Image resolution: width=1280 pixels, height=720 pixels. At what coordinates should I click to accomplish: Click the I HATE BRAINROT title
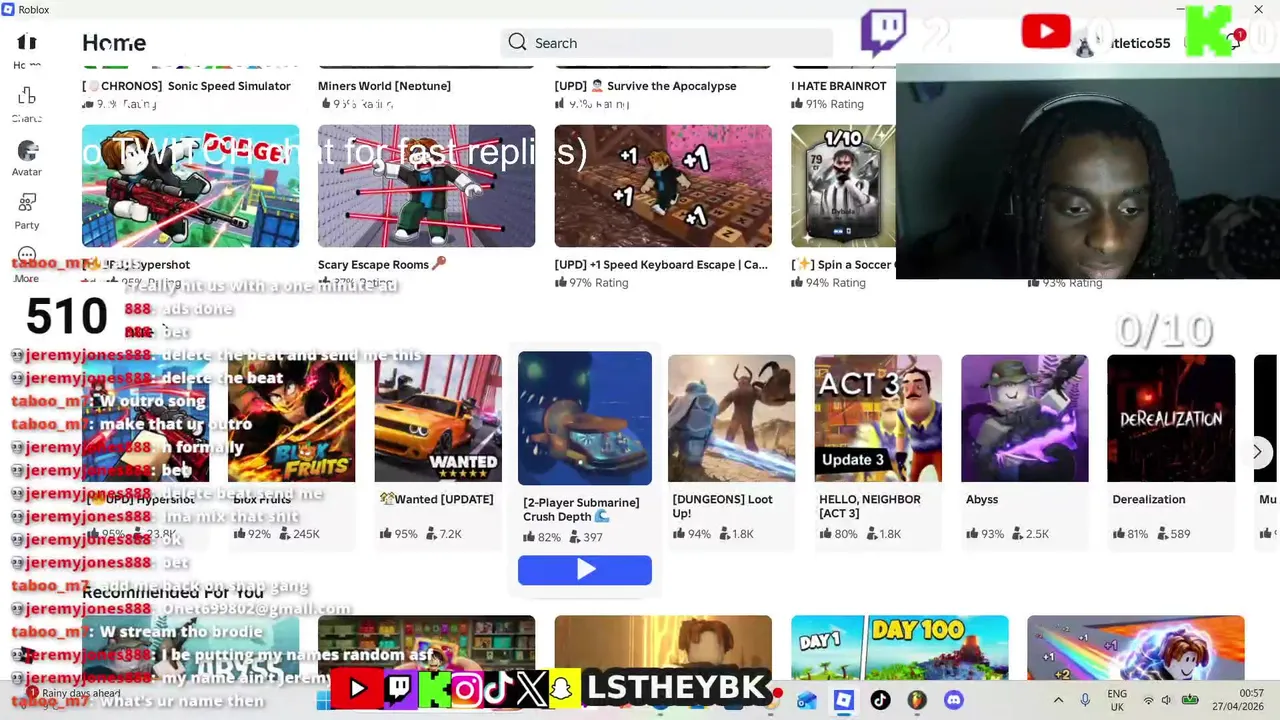pyautogui.click(x=839, y=86)
